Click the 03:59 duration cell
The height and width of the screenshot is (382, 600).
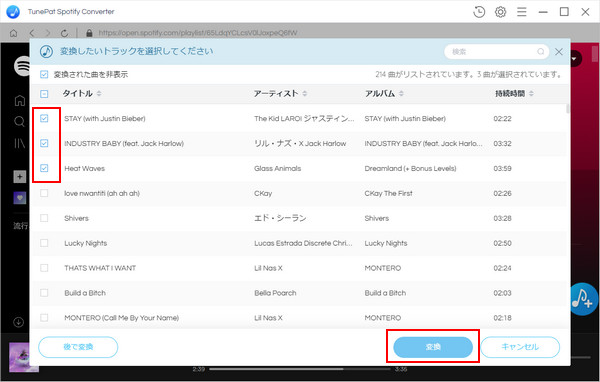[x=502, y=168]
